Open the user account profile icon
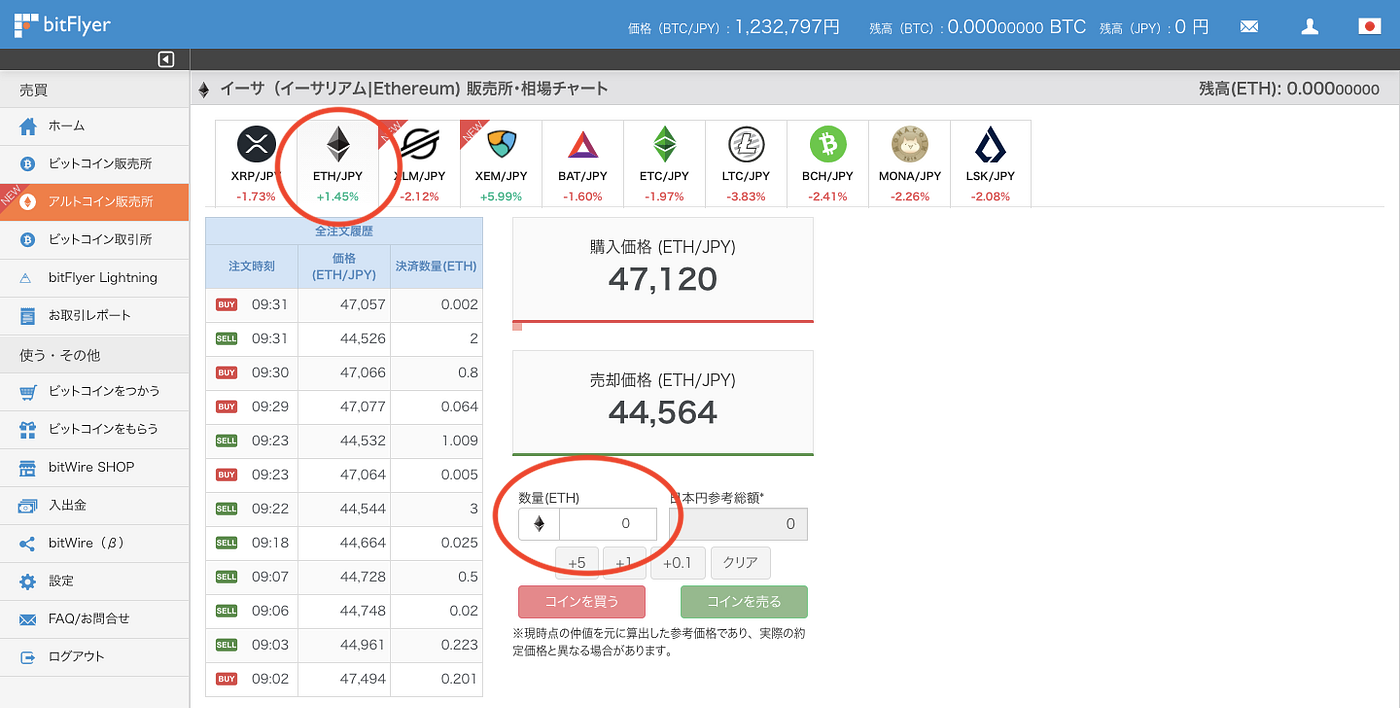1400x708 pixels. click(x=1310, y=27)
